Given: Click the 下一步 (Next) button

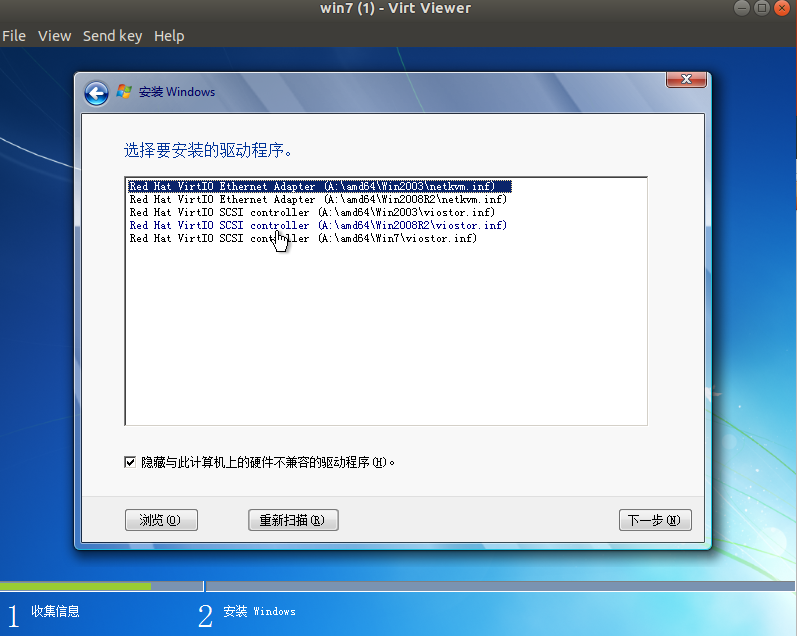Looking at the screenshot, I should coord(655,520).
